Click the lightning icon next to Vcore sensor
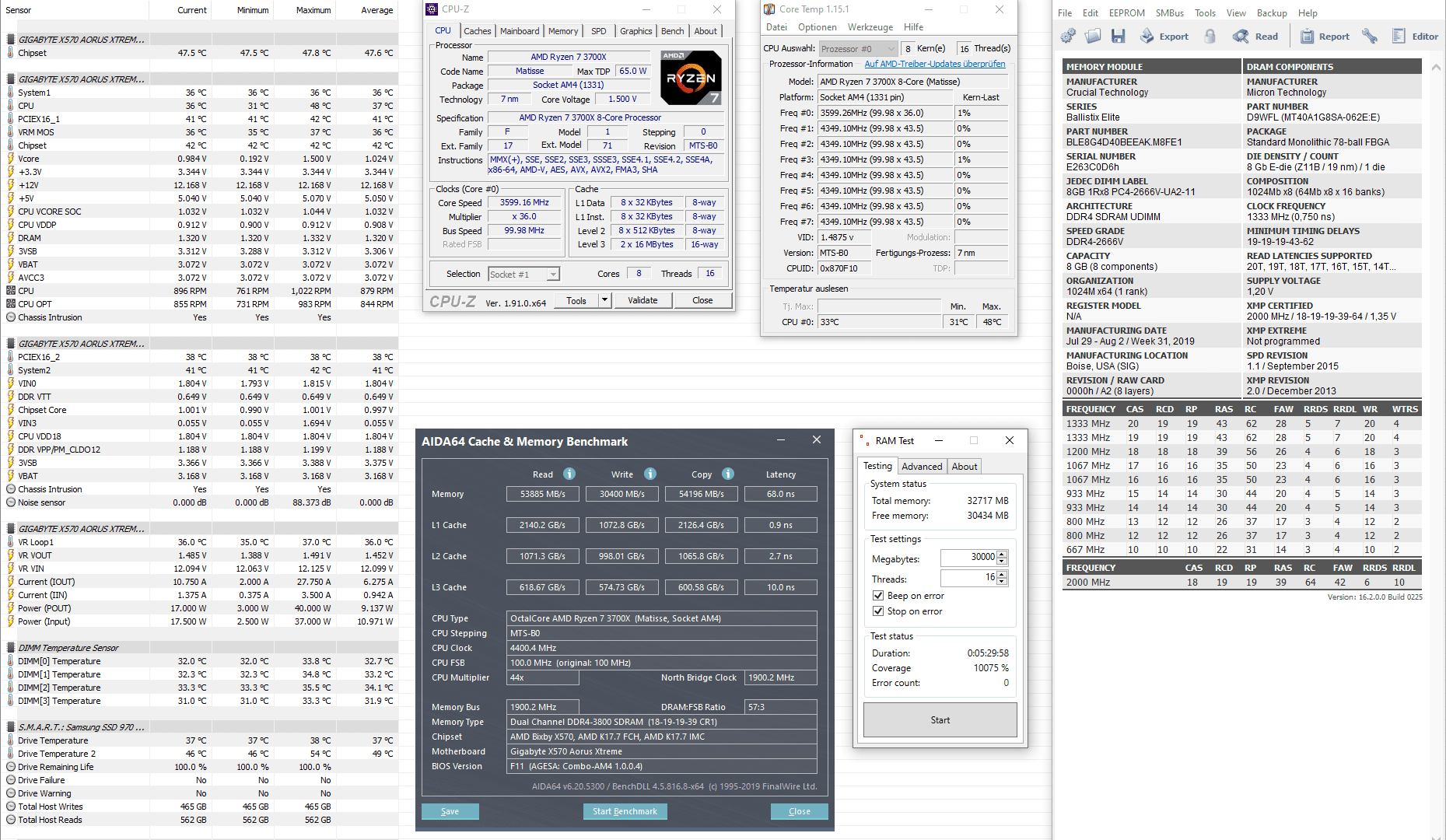 (x=11, y=159)
